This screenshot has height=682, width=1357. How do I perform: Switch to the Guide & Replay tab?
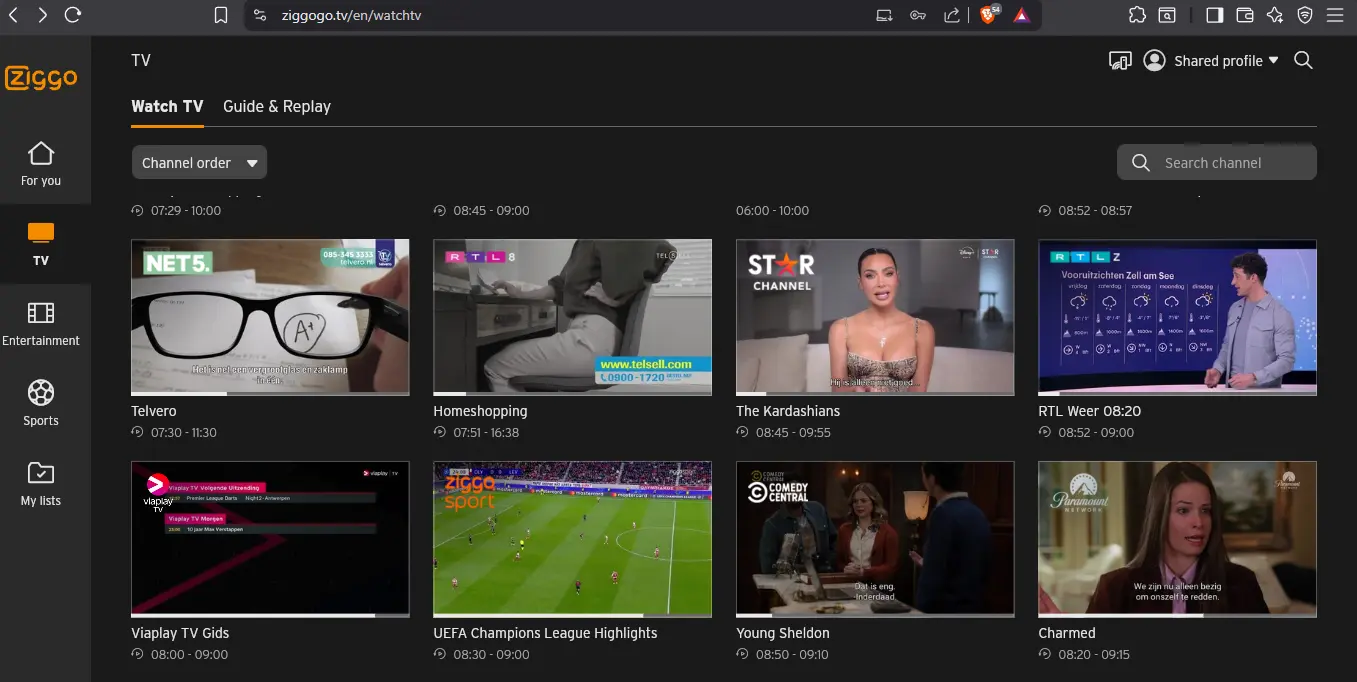tap(277, 106)
